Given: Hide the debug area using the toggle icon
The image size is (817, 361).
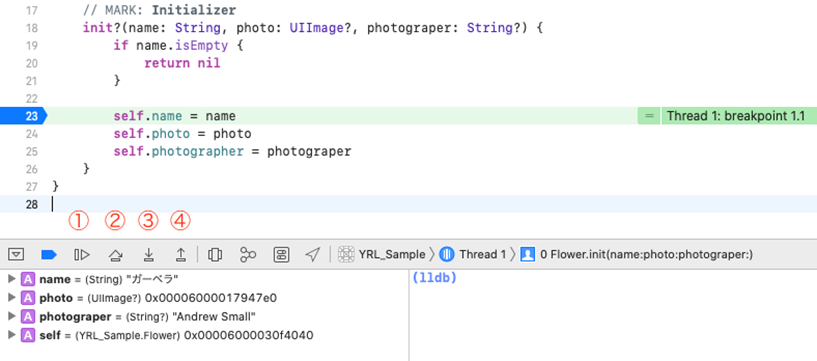Looking at the screenshot, I should (x=17, y=255).
